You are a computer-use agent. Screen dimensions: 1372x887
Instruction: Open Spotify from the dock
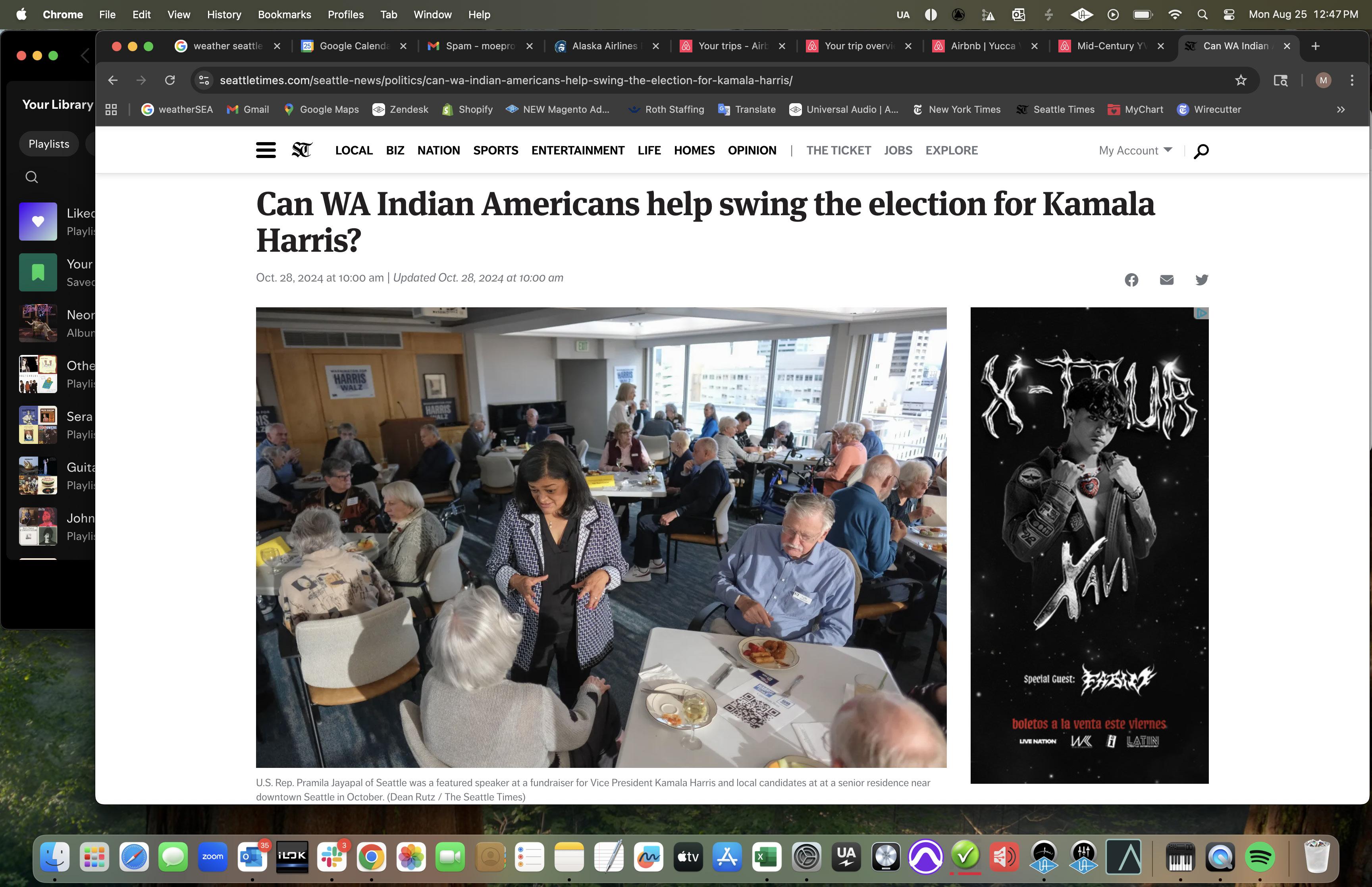point(1259,857)
